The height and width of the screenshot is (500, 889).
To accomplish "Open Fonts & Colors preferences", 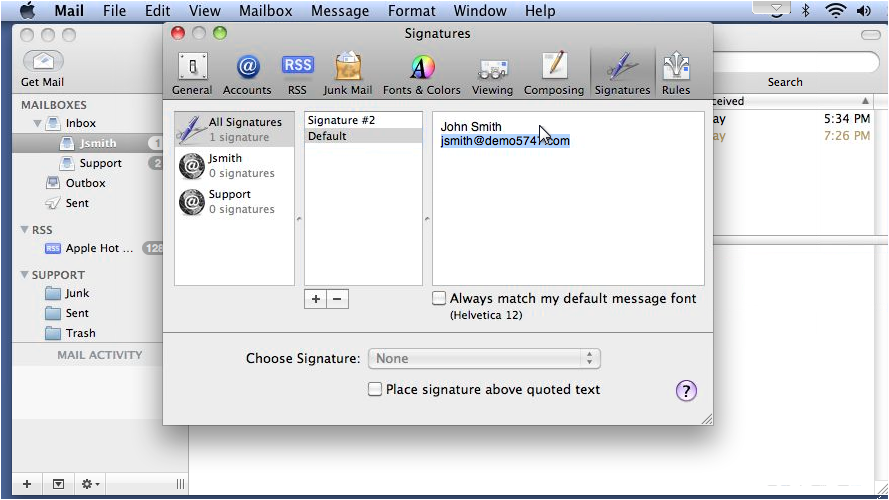I will [422, 74].
